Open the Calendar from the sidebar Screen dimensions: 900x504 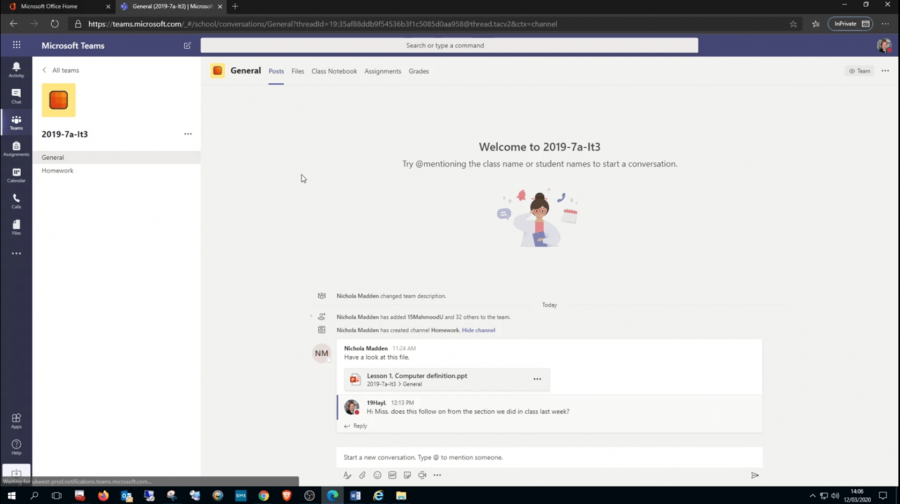click(x=16, y=174)
